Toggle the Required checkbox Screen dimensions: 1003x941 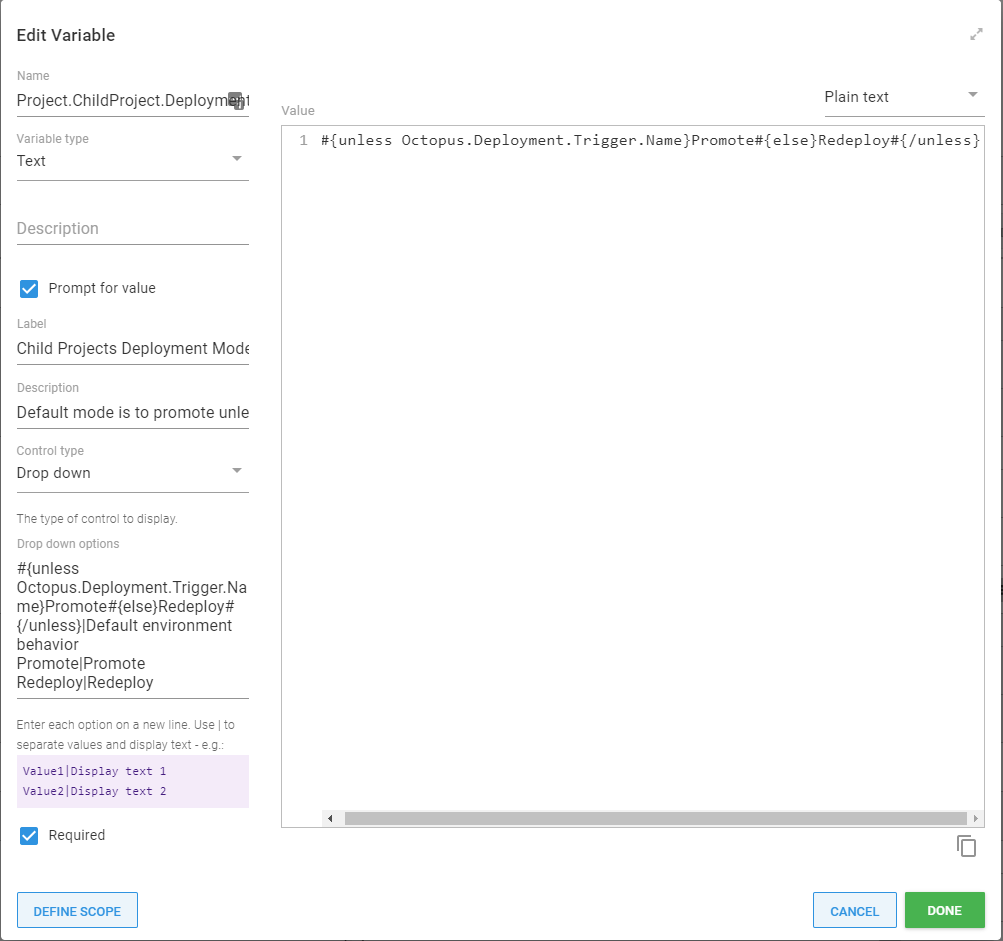30,836
